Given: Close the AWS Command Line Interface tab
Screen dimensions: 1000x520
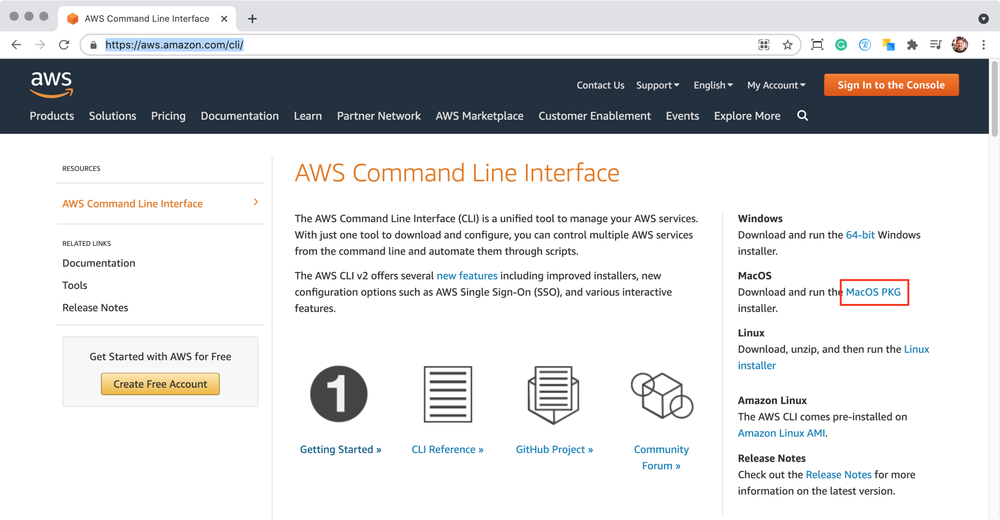Looking at the screenshot, I should [224, 19].
